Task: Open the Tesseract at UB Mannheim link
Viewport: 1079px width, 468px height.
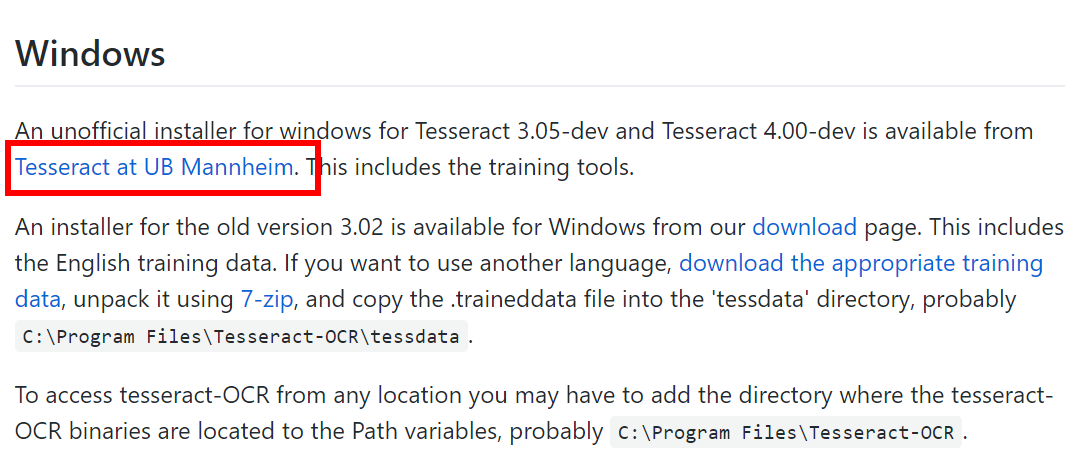Action: click(x=154, y=167)
